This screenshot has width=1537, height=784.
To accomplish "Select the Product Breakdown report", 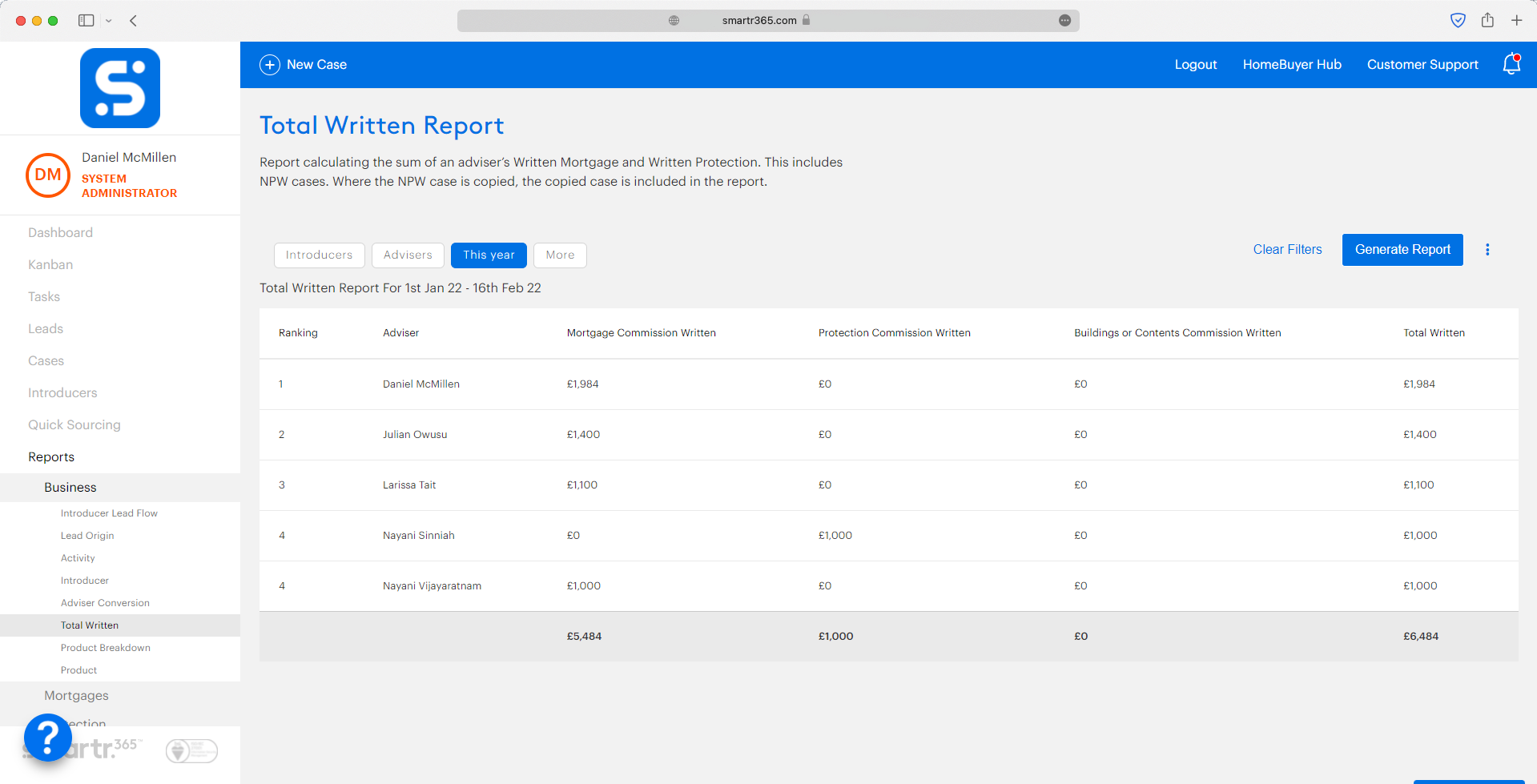I will point(106,648).
